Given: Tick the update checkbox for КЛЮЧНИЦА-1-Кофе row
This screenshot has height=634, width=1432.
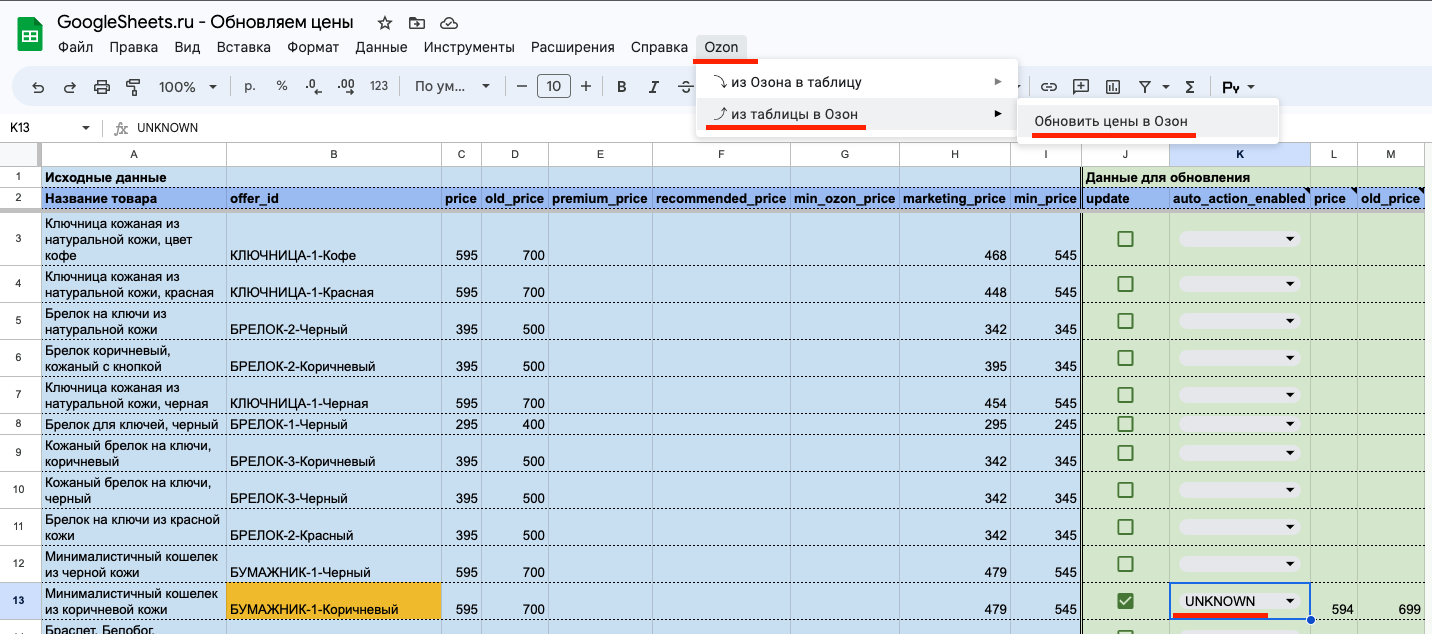Looking at the screenshot, I should click(1125, 239).
